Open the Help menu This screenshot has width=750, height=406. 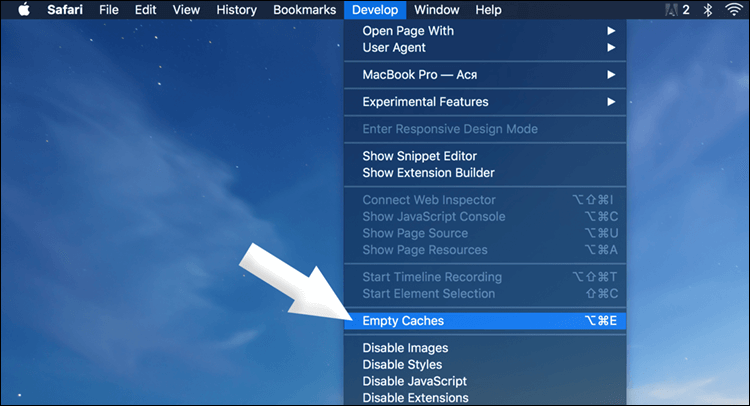click(488, 10)
